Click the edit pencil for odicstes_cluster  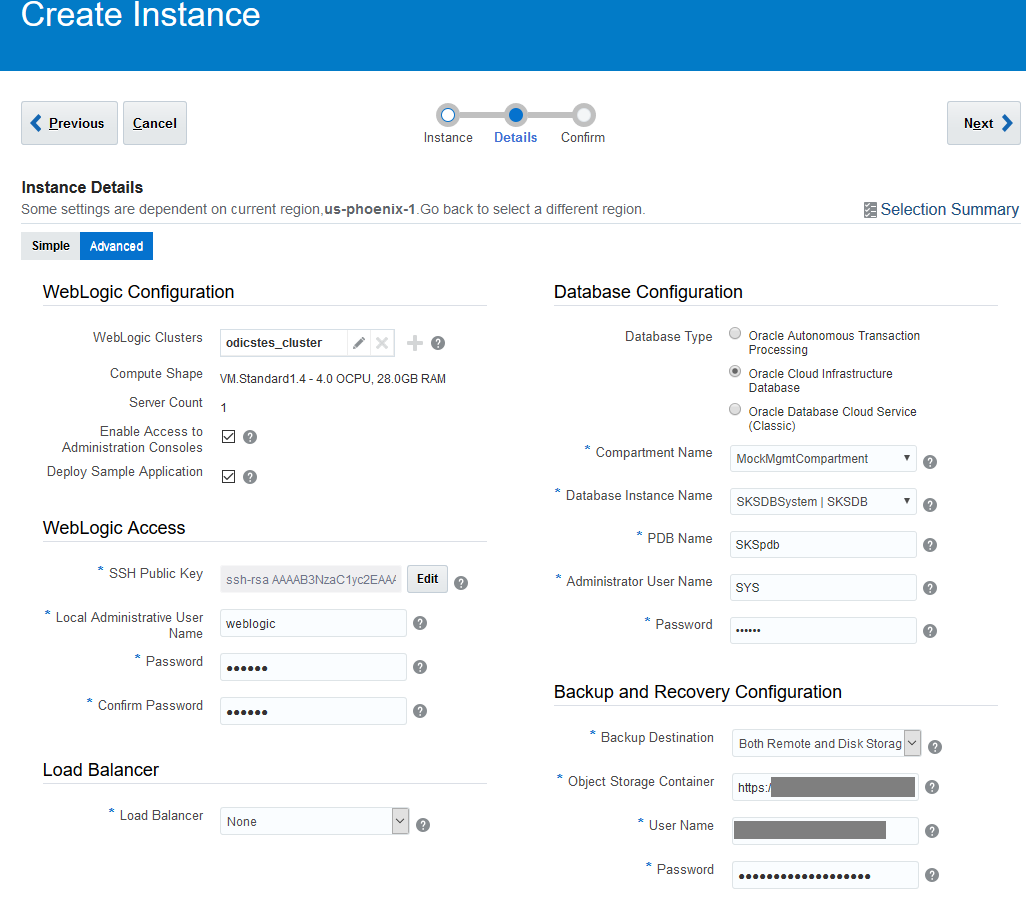point(359,342)
